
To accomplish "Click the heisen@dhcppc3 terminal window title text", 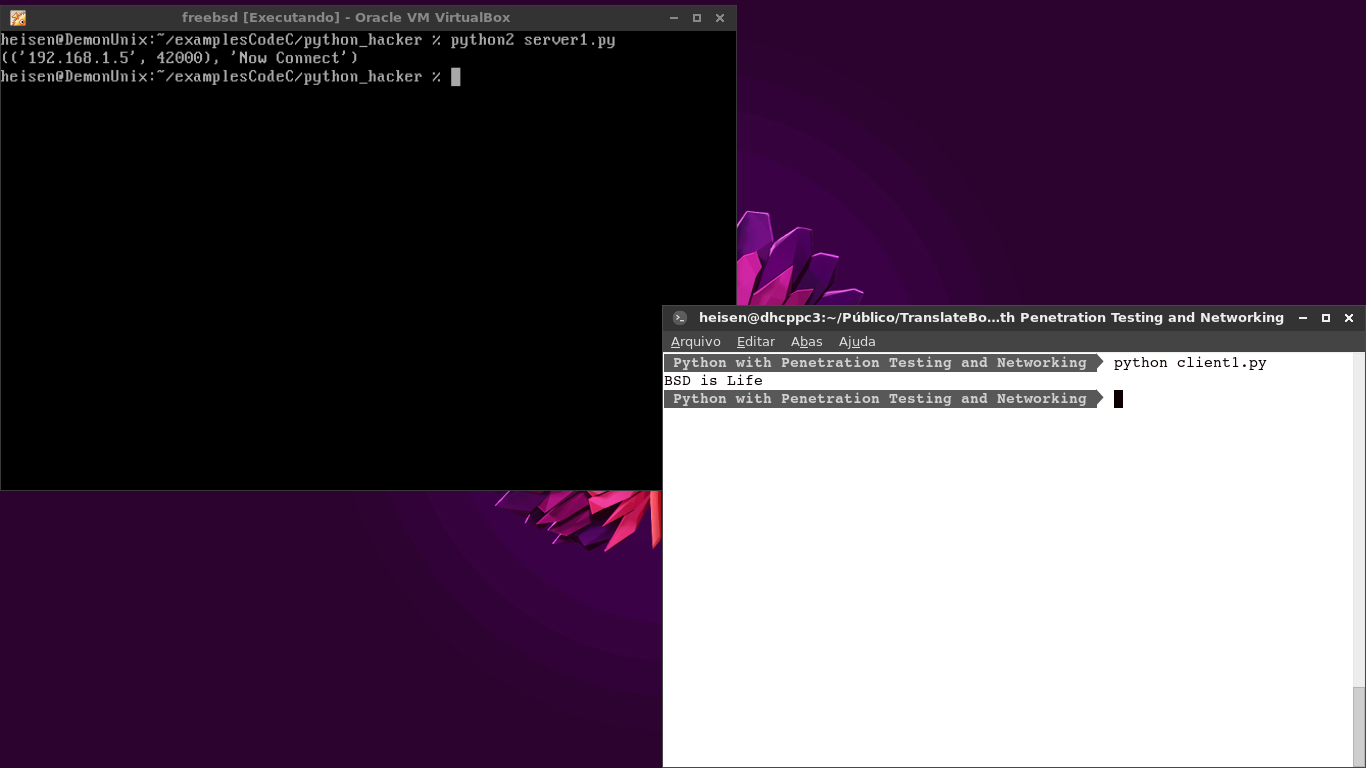I will (x=991, y=318).
